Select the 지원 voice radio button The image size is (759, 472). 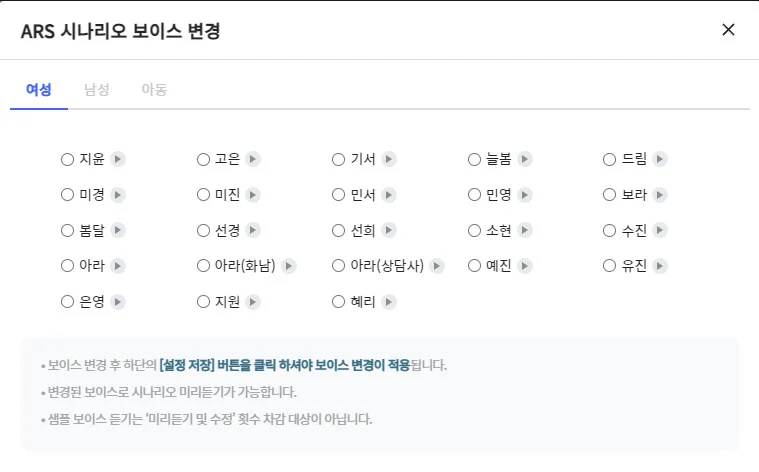[204, 302]
